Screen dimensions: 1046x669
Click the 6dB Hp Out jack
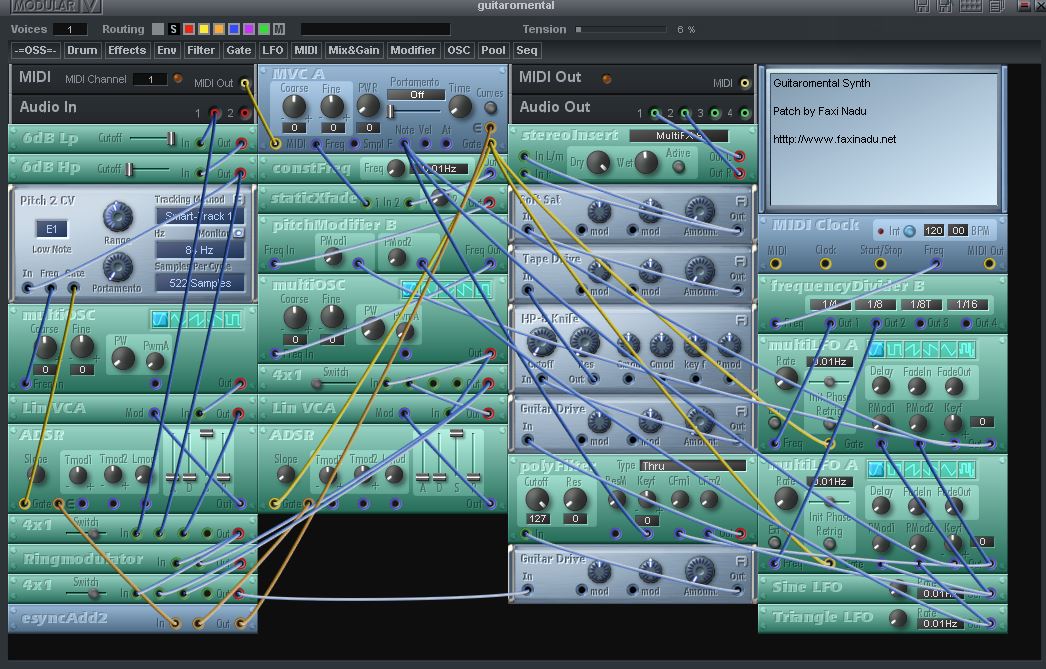pos(241,173)
